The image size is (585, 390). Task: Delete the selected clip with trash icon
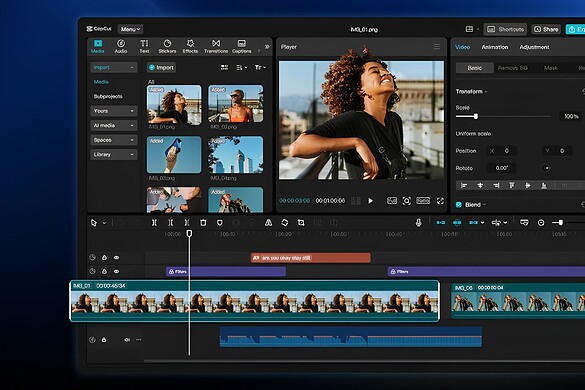[203, 223]
